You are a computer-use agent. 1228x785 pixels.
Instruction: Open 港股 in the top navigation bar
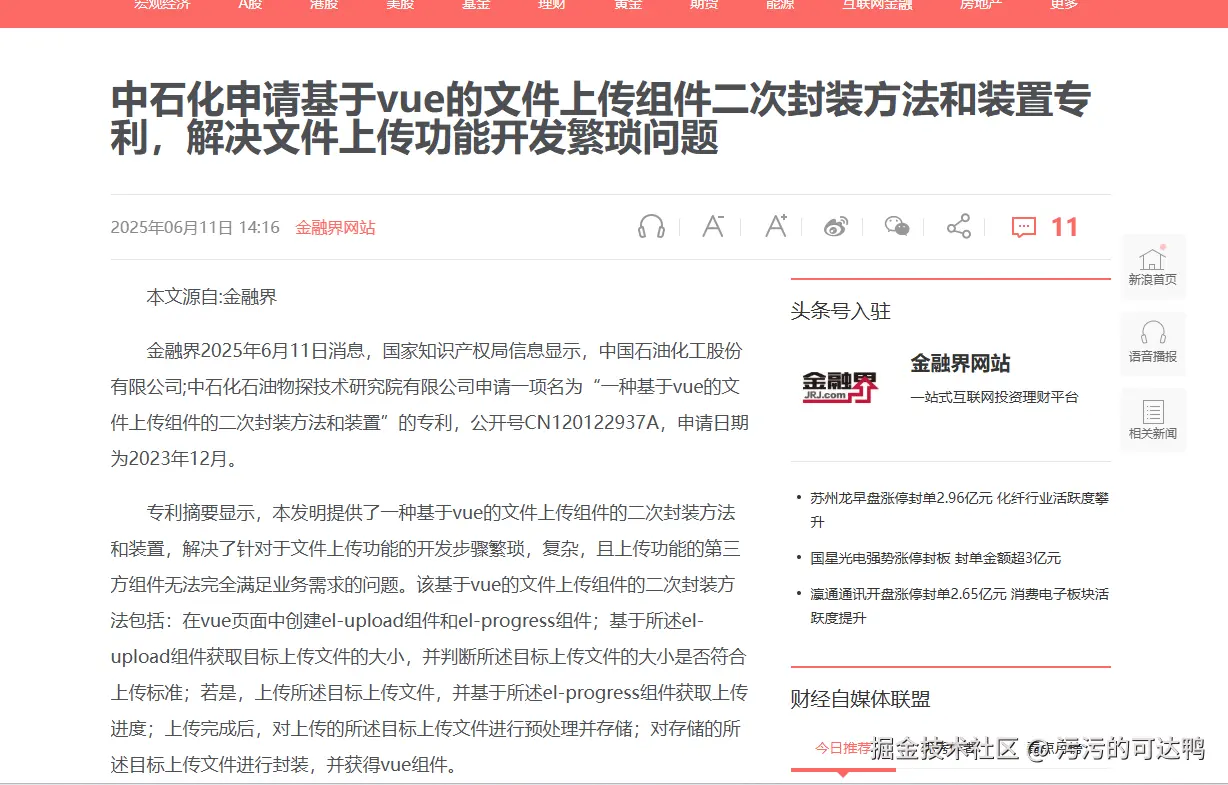point(324,5)
